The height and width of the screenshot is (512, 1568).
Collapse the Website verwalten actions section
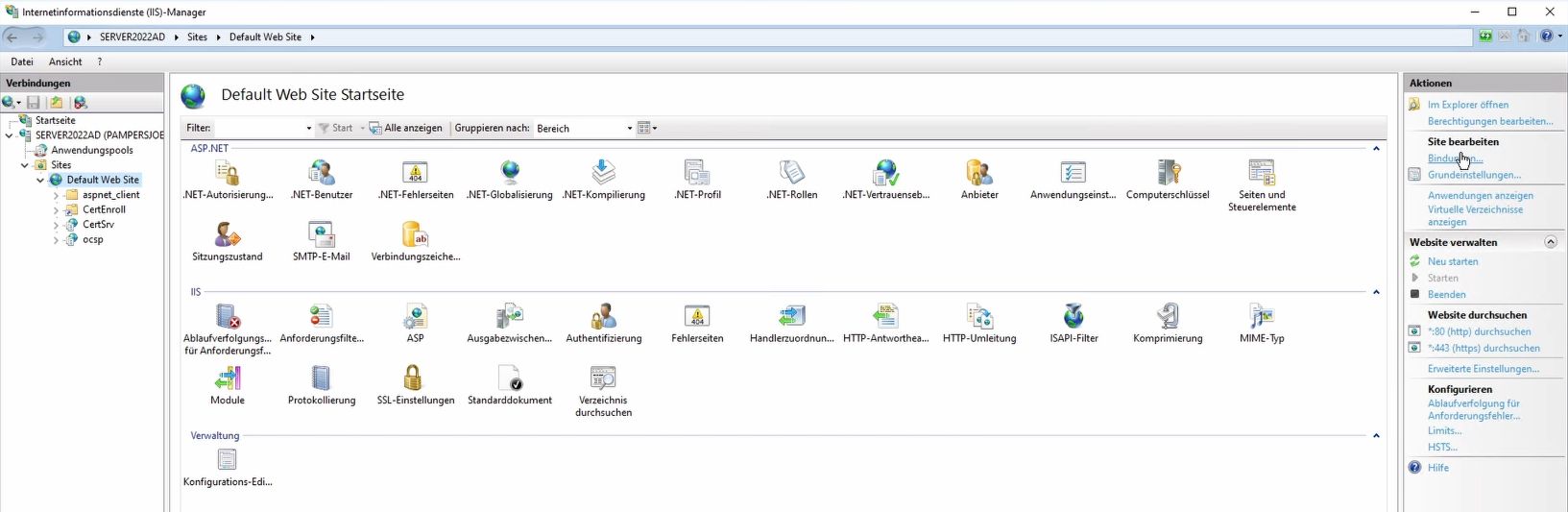pyautogui.click(x=1550, y=242)
